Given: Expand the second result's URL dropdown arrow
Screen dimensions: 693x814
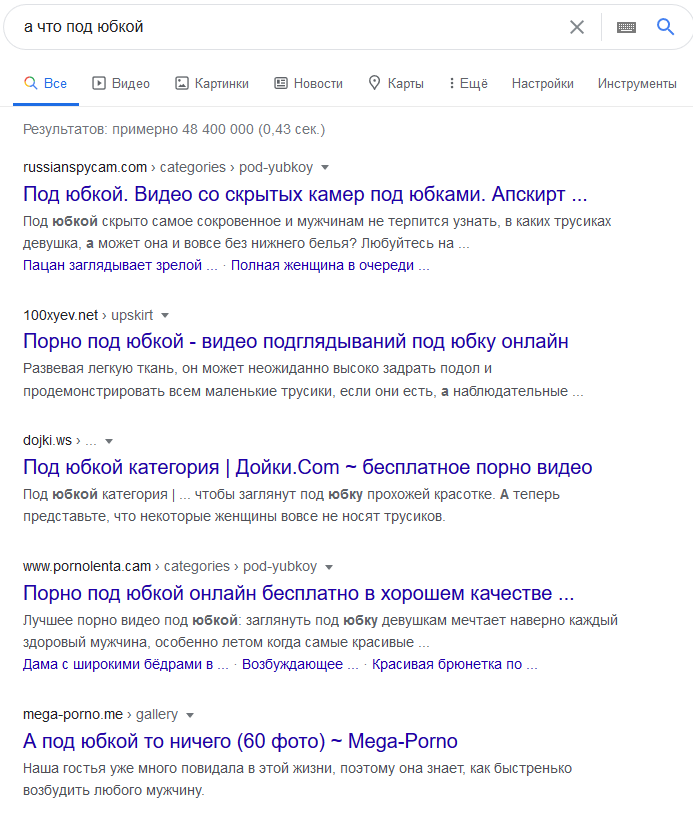Looking at the screenshot, I should pyautogui.click(x=165, y=315).
